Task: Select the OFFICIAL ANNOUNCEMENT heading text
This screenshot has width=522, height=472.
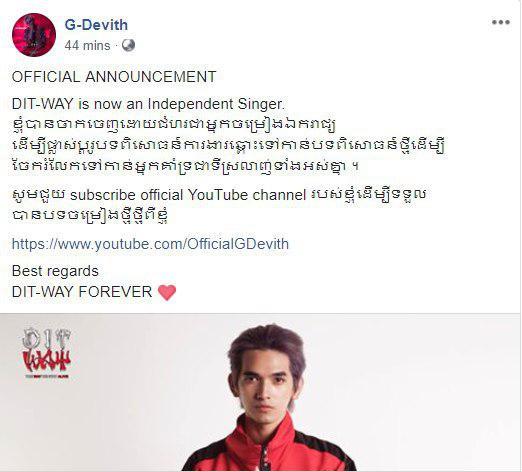Action: click(x=114, y=77)
